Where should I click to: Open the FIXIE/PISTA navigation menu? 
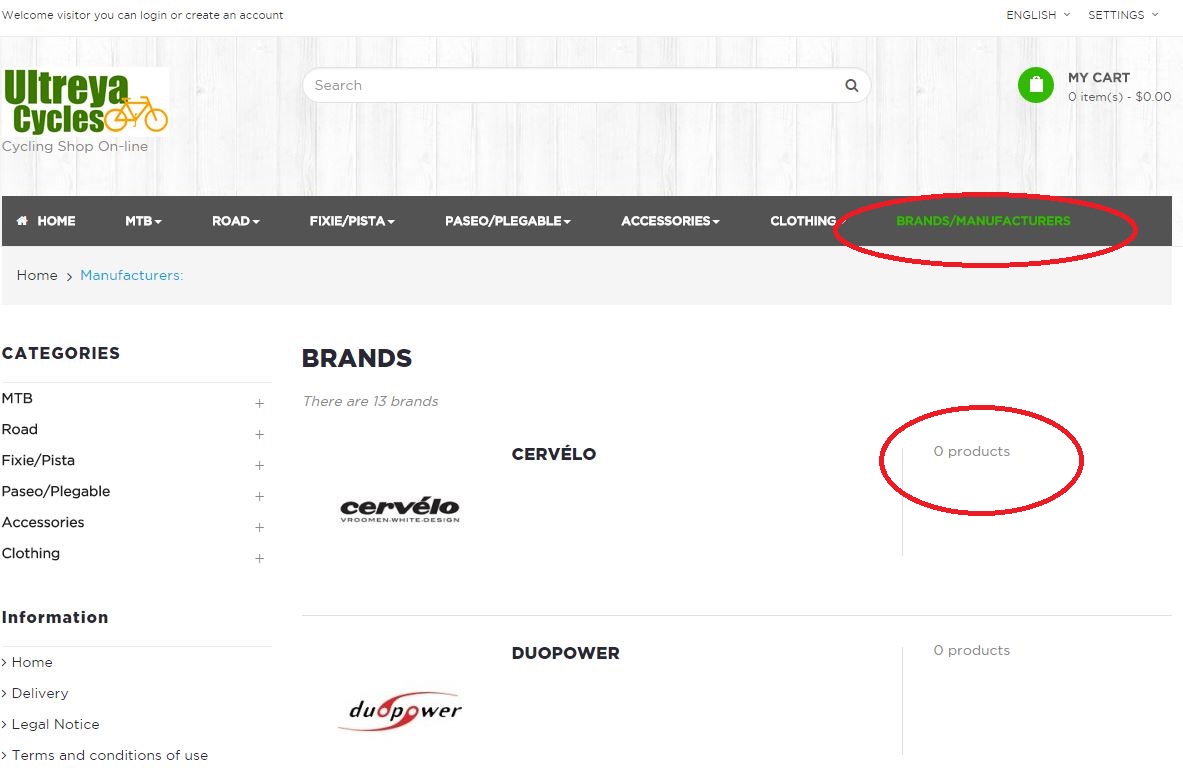(352, 221)
